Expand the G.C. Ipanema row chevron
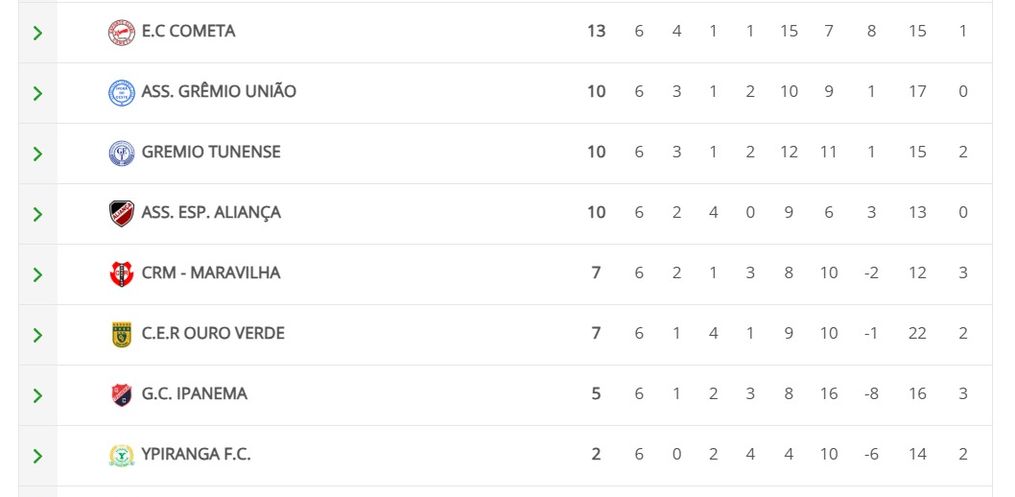This screenshot has width=1015, height=497. [37, 395]
